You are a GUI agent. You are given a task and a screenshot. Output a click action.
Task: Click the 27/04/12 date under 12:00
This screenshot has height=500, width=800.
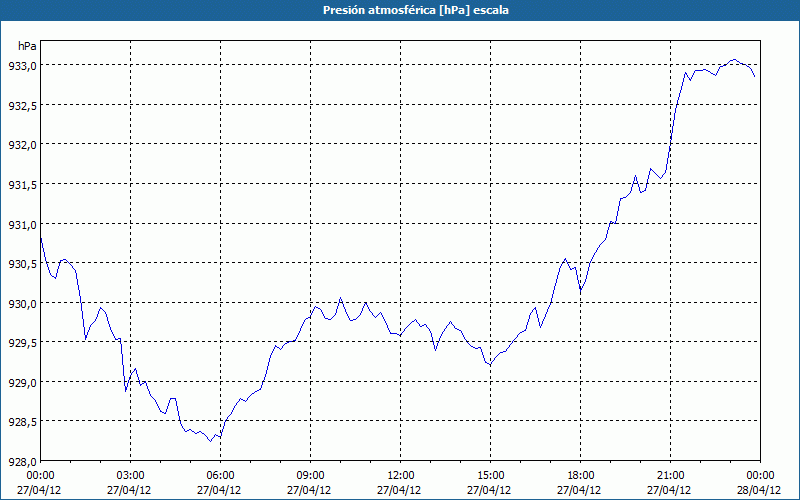coord(399,490)
